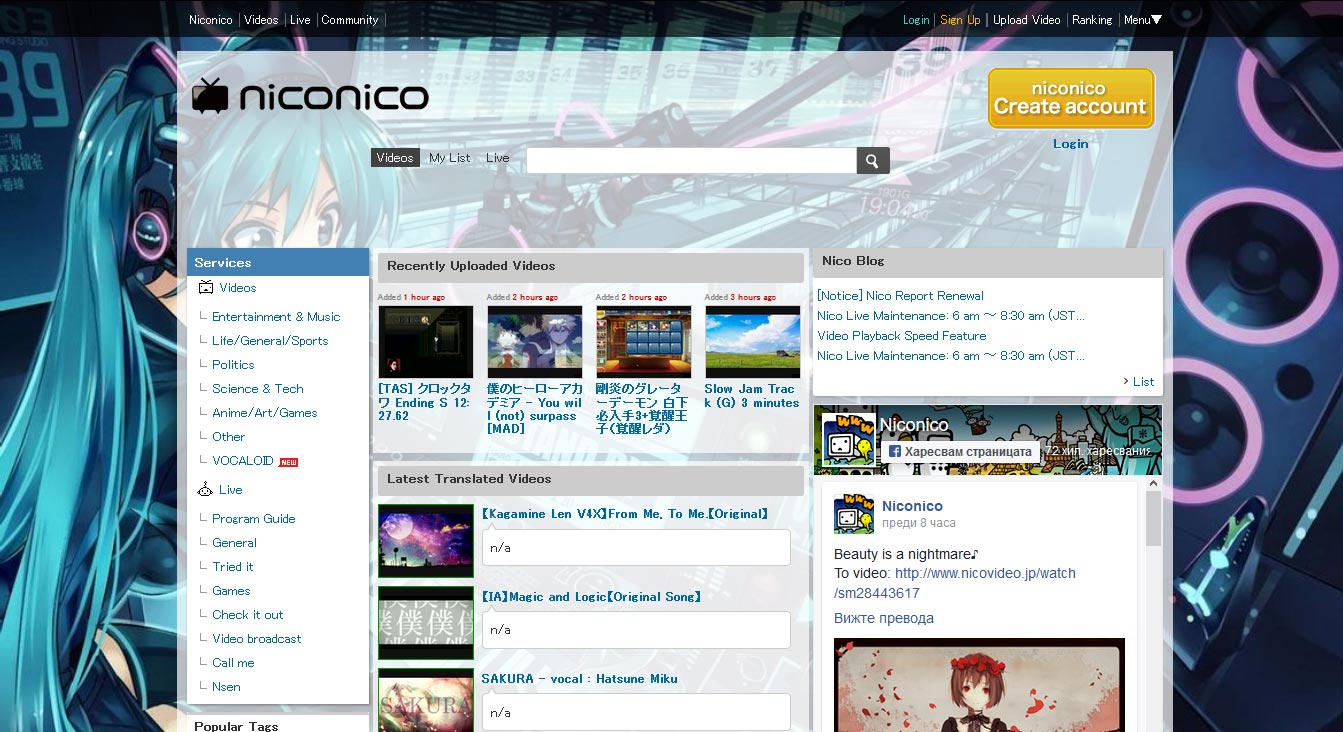
Task: Click the Login link in top bar
Action: tap(916, 20)
